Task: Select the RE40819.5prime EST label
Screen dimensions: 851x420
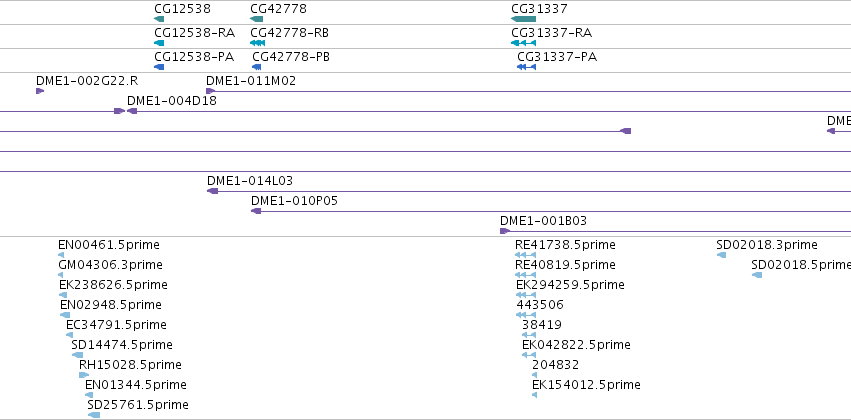Action: [566, 265]
